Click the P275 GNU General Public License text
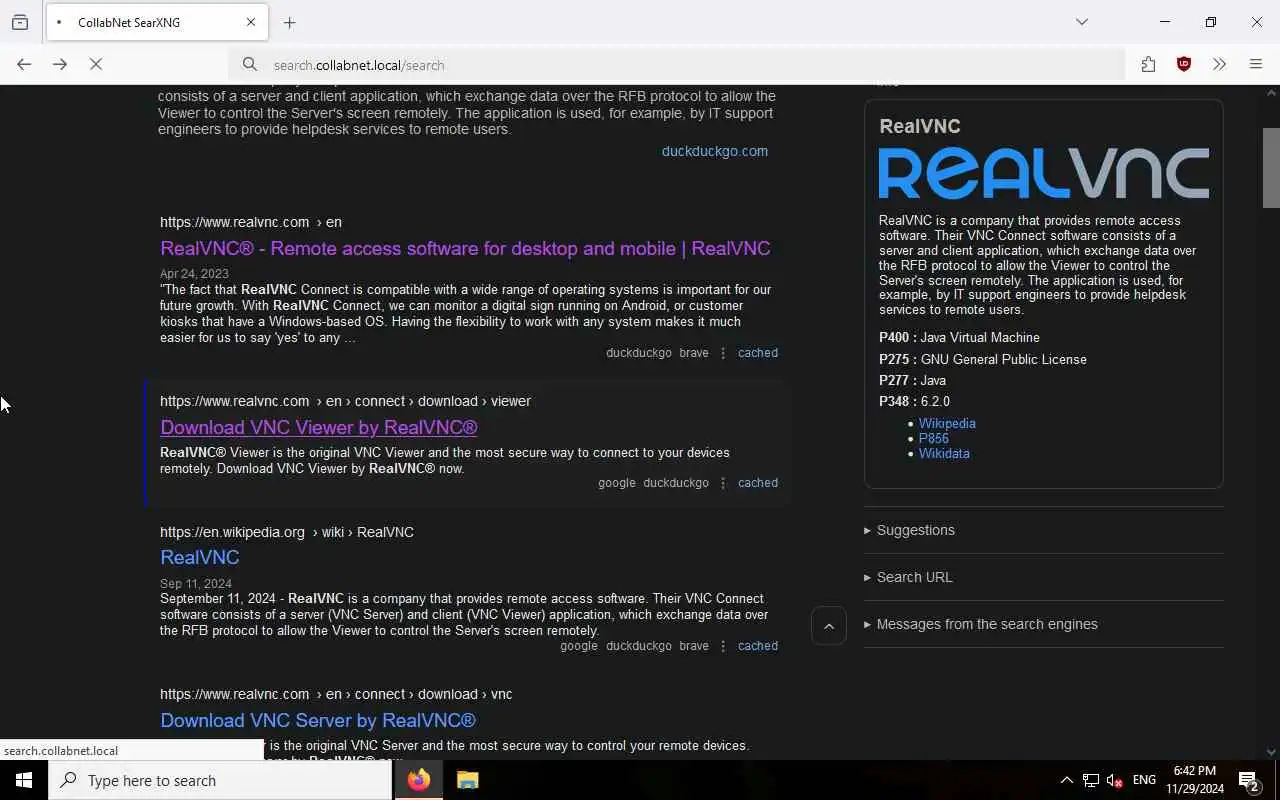The width and height of the screenshot is (1280, 800). pyautogui.click(x=983, y=359)
